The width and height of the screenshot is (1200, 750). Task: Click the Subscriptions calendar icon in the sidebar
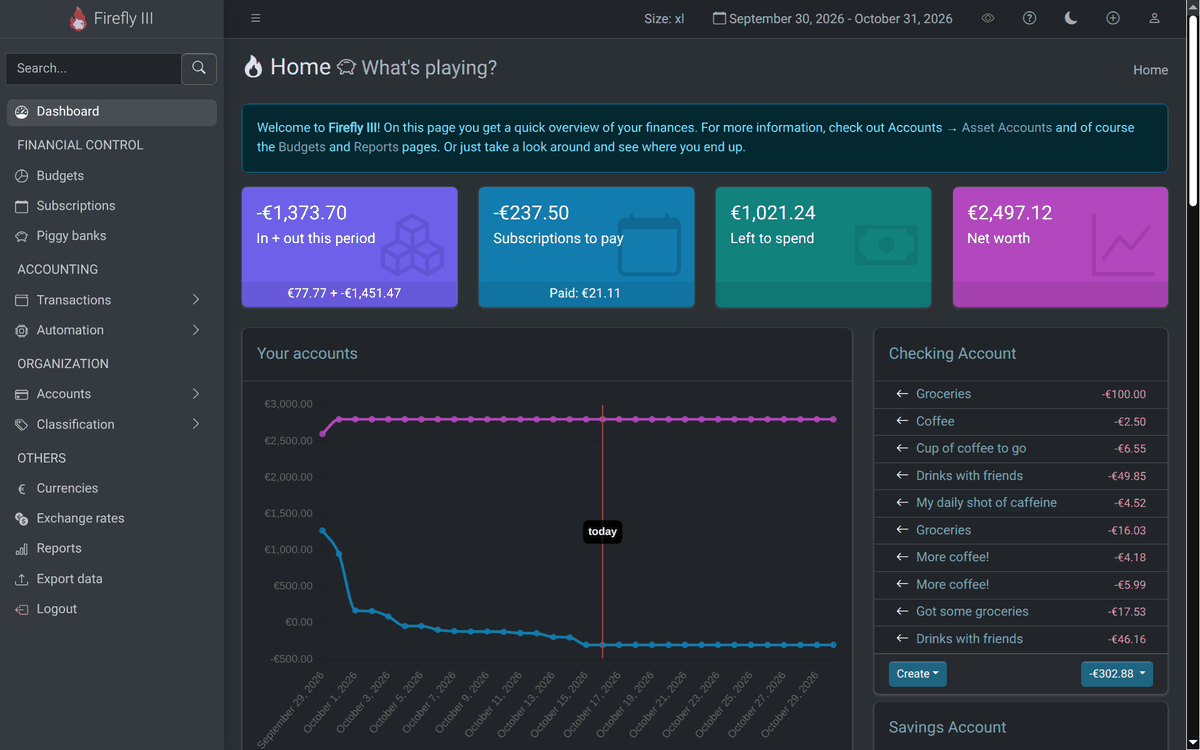pos(22,206)
